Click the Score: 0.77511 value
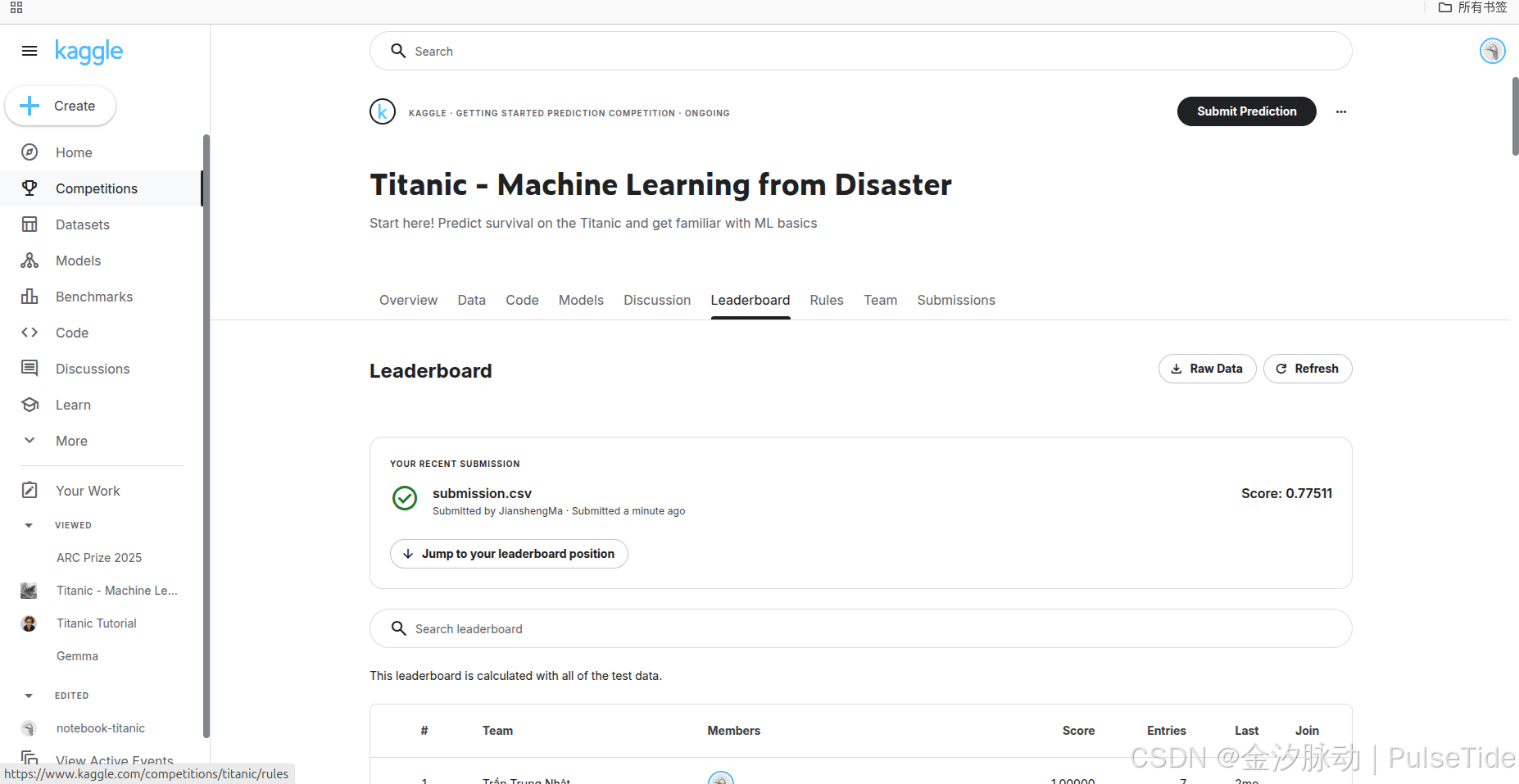This screenshot has width=1519, height=784. [x=1286, y=493]
